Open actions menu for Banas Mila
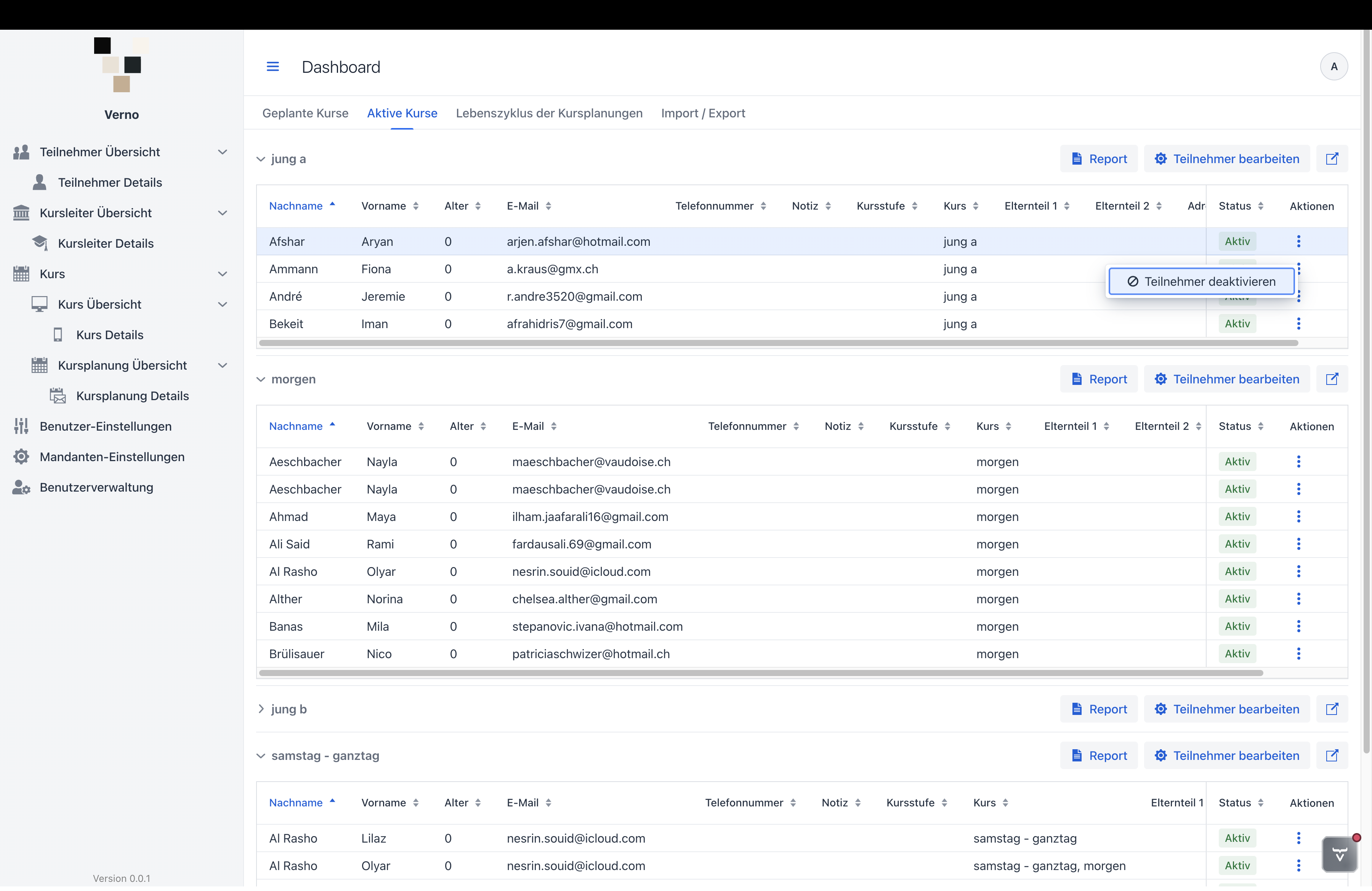 (1298, 627)
